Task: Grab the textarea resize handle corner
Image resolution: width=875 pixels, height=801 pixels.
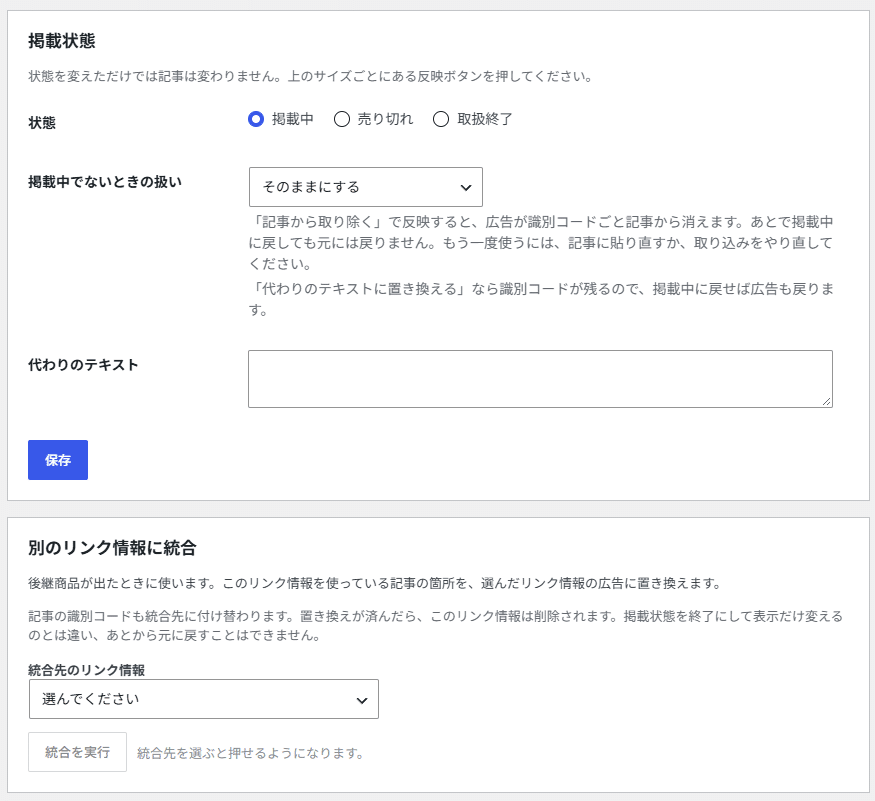Action: 826,401
